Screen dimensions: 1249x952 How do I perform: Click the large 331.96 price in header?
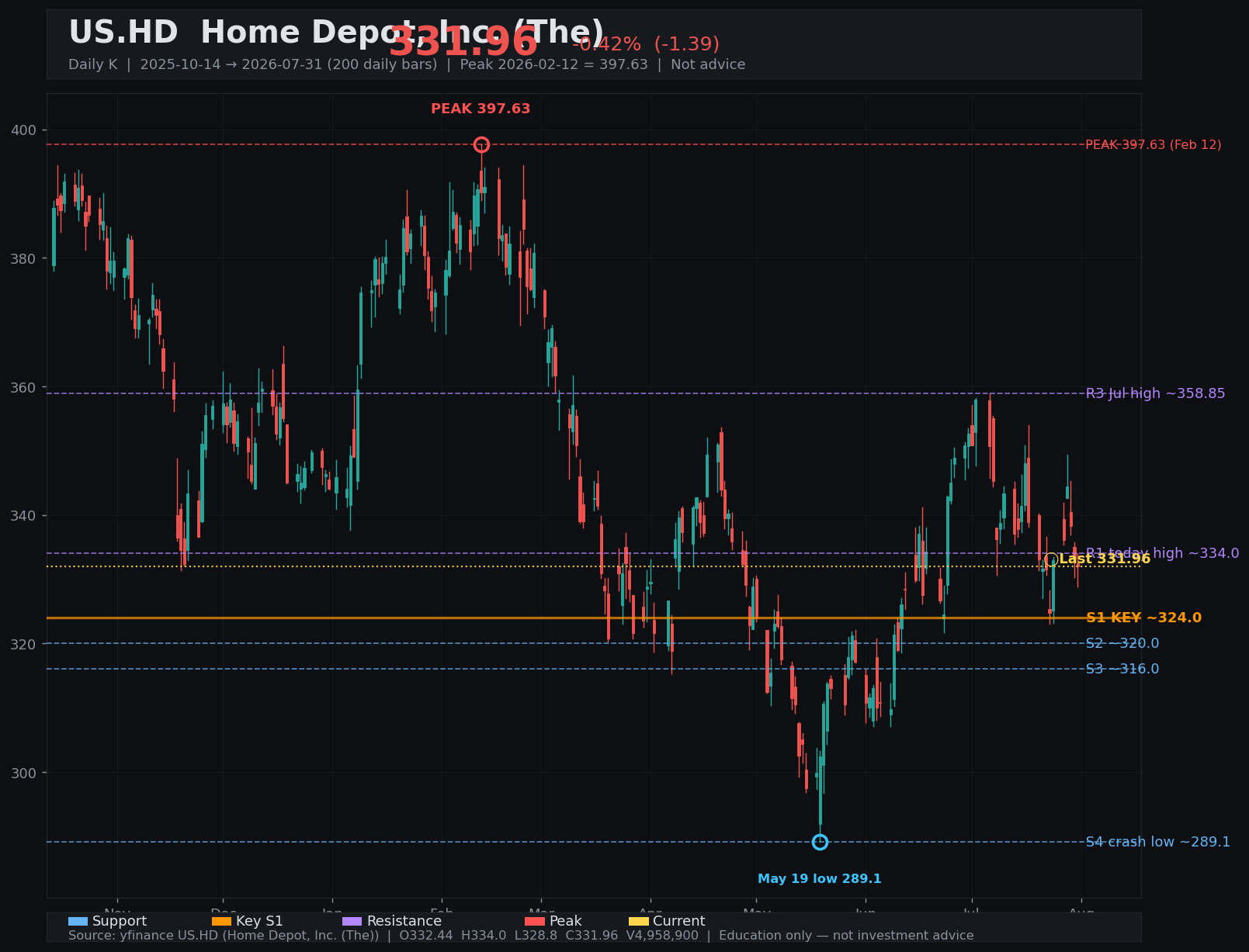tap(463, 42)
